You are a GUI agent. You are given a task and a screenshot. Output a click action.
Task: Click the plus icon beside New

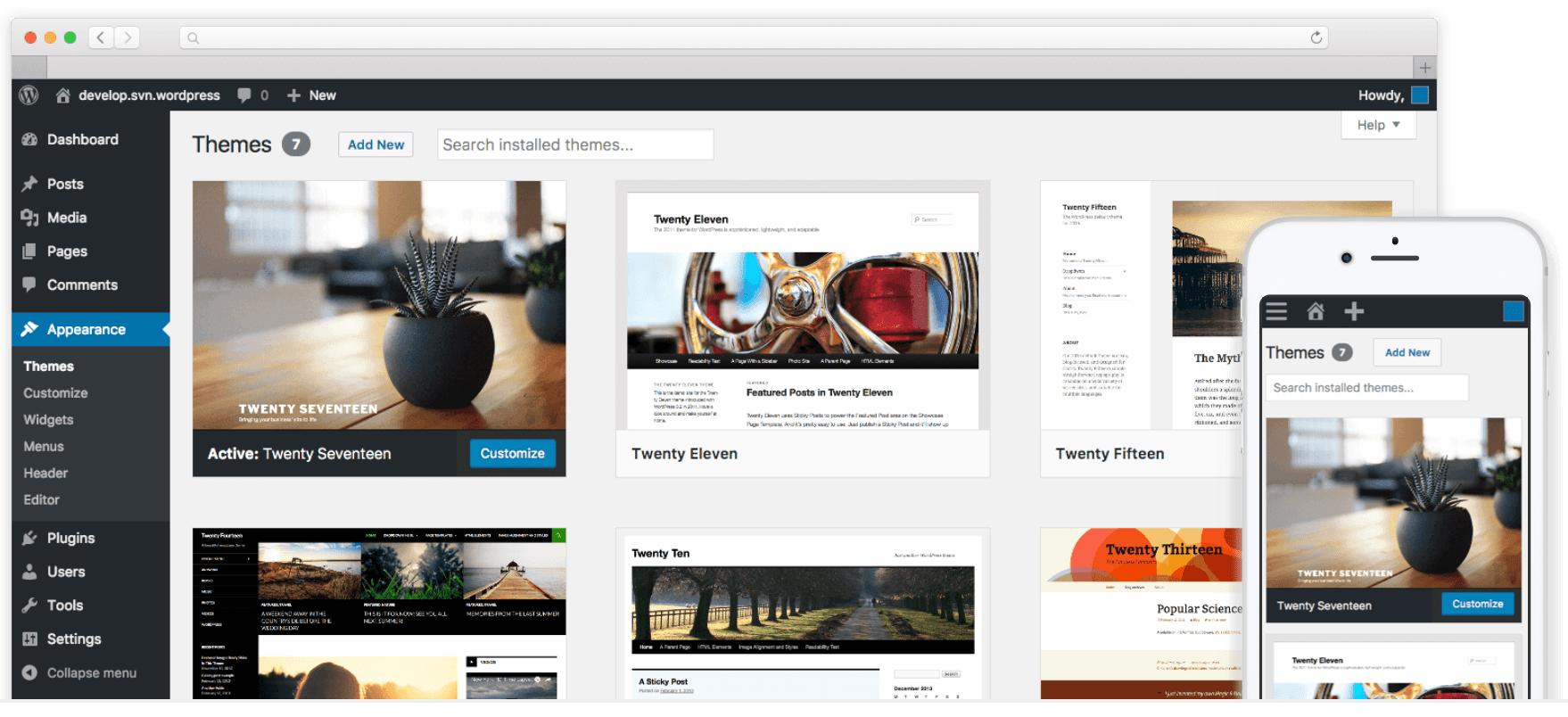click(x=293, y=95)
